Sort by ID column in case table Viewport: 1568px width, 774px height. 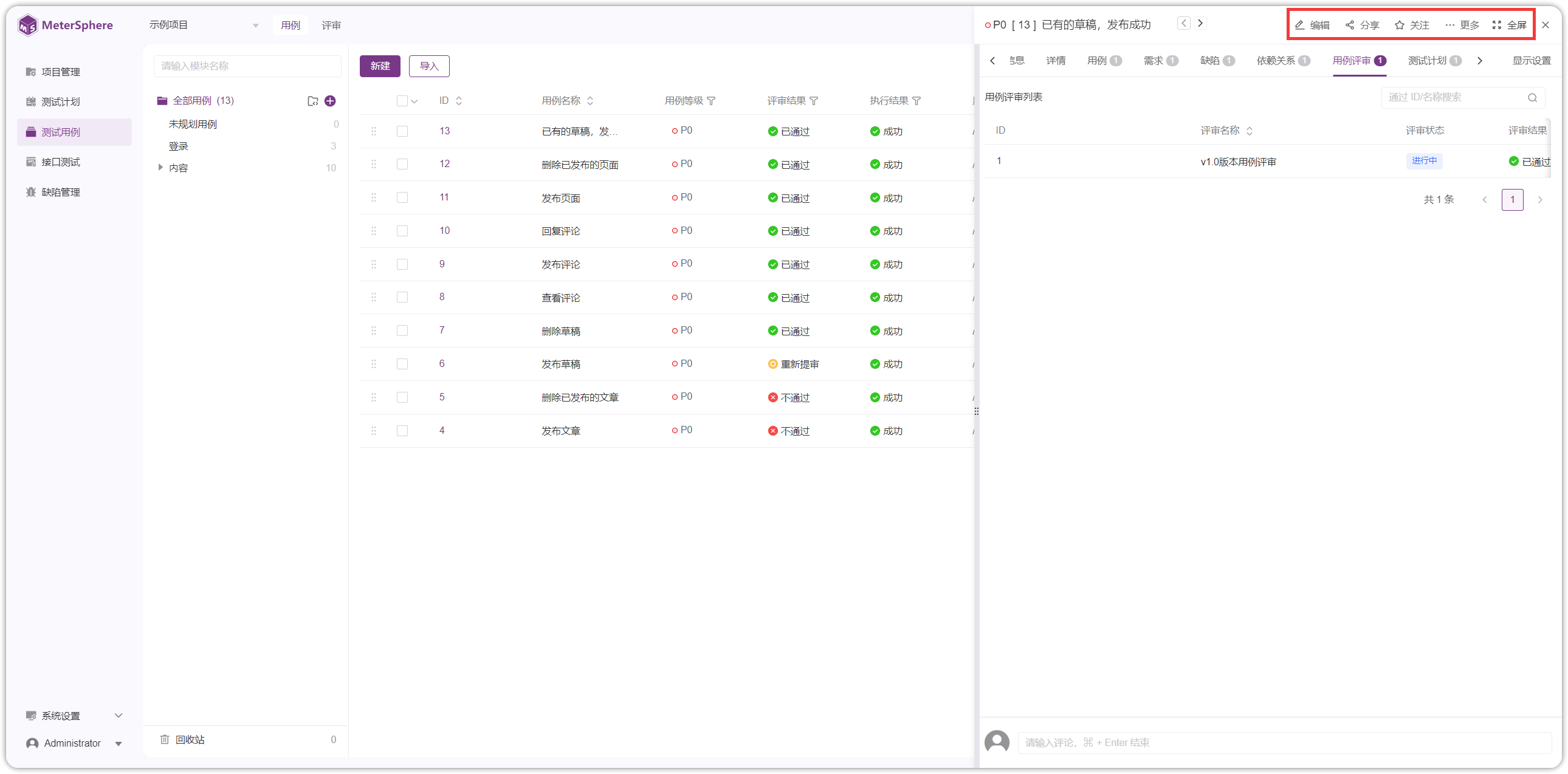coord(459,101)
